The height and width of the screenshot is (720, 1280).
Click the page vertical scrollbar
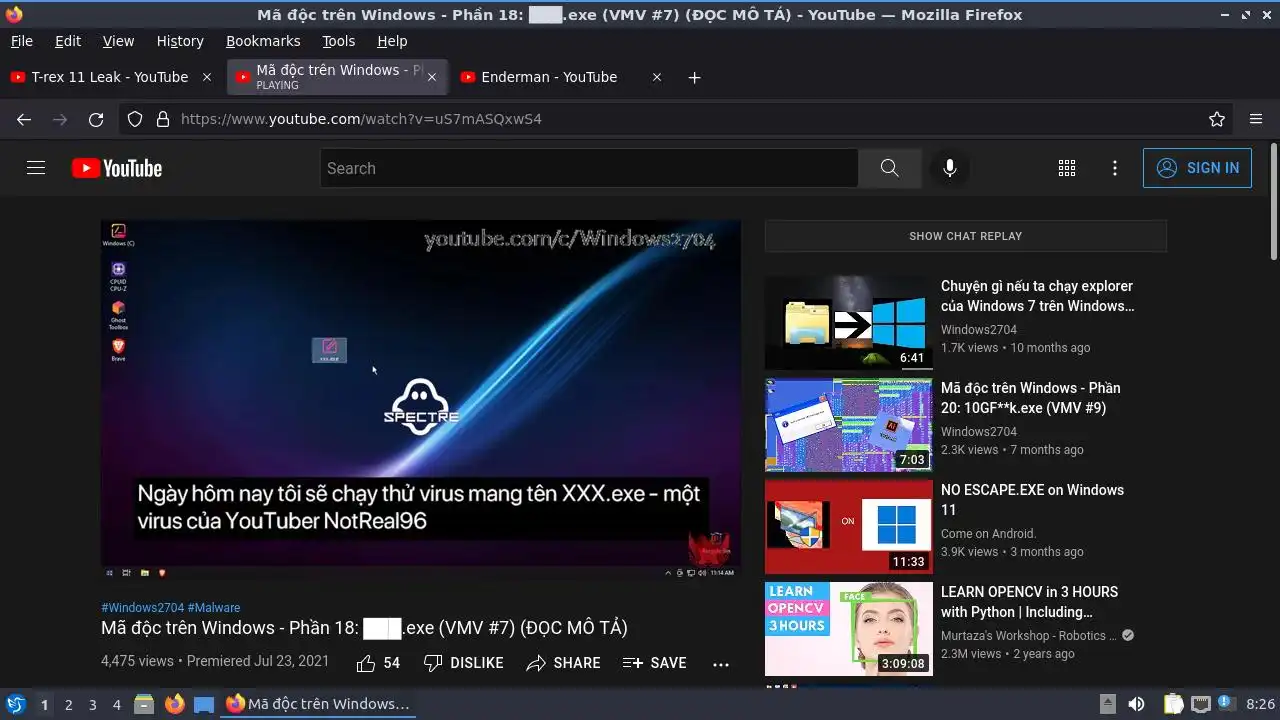click(x=1273, y=200)
